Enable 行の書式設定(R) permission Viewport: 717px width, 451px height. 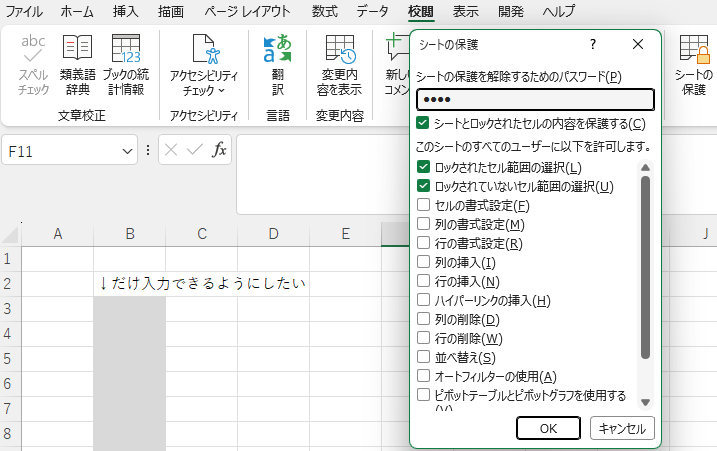(x=423, y=242)
